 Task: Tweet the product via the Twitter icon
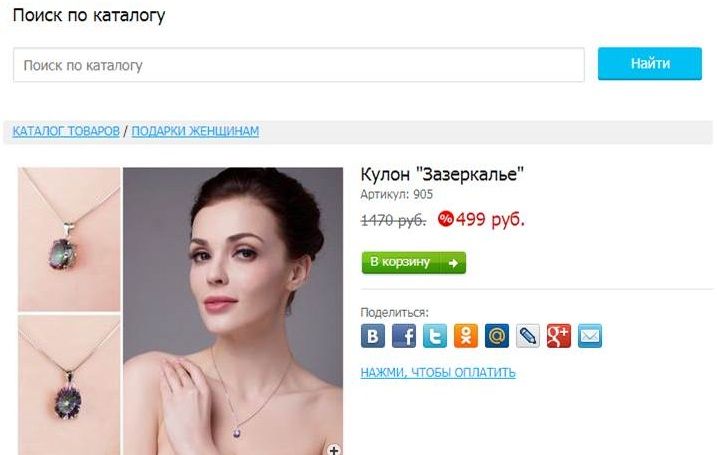pyautogui.click(x=435, y=336)
